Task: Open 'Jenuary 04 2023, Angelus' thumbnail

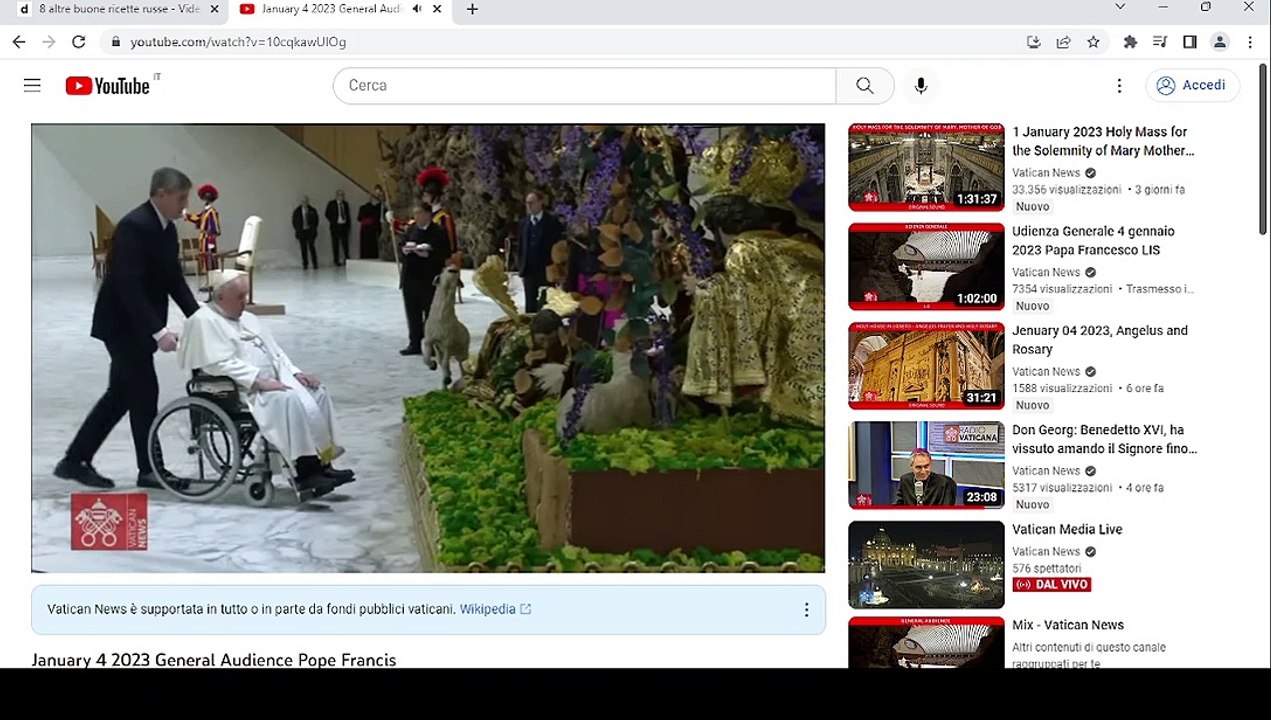Action: coord(926,366)
